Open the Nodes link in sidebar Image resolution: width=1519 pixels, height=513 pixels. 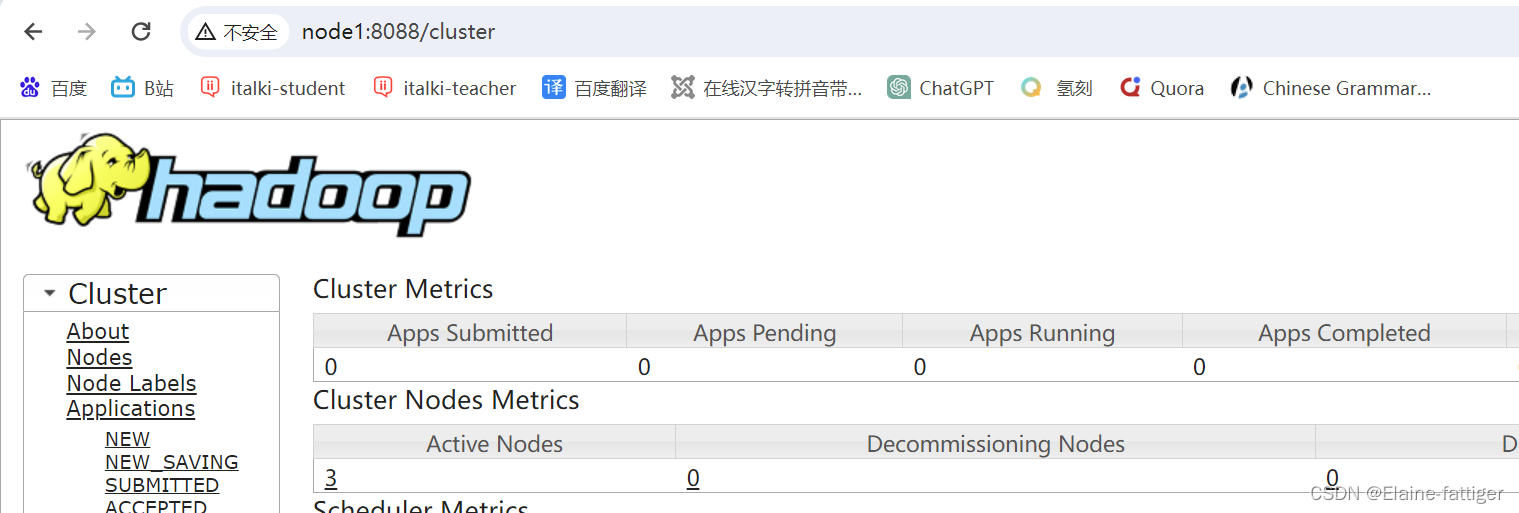coord(99,357)
